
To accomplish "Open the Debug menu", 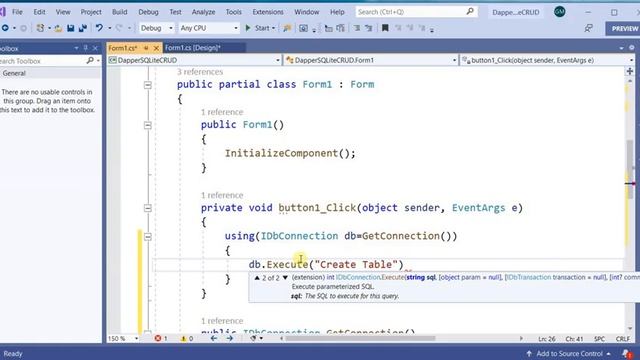I will [x=148, y=12].
